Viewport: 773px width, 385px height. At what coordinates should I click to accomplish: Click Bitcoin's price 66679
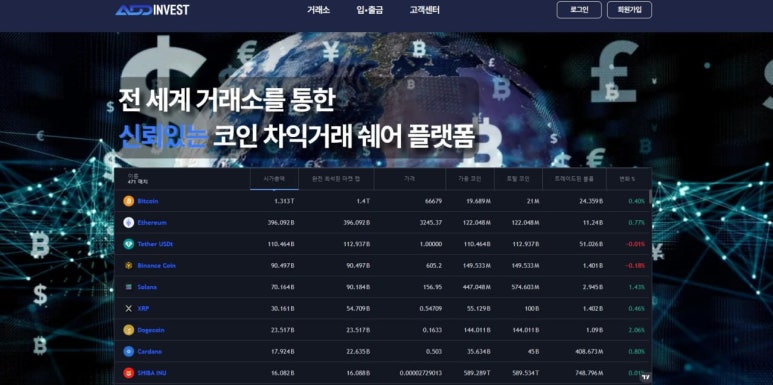(433, 201)
